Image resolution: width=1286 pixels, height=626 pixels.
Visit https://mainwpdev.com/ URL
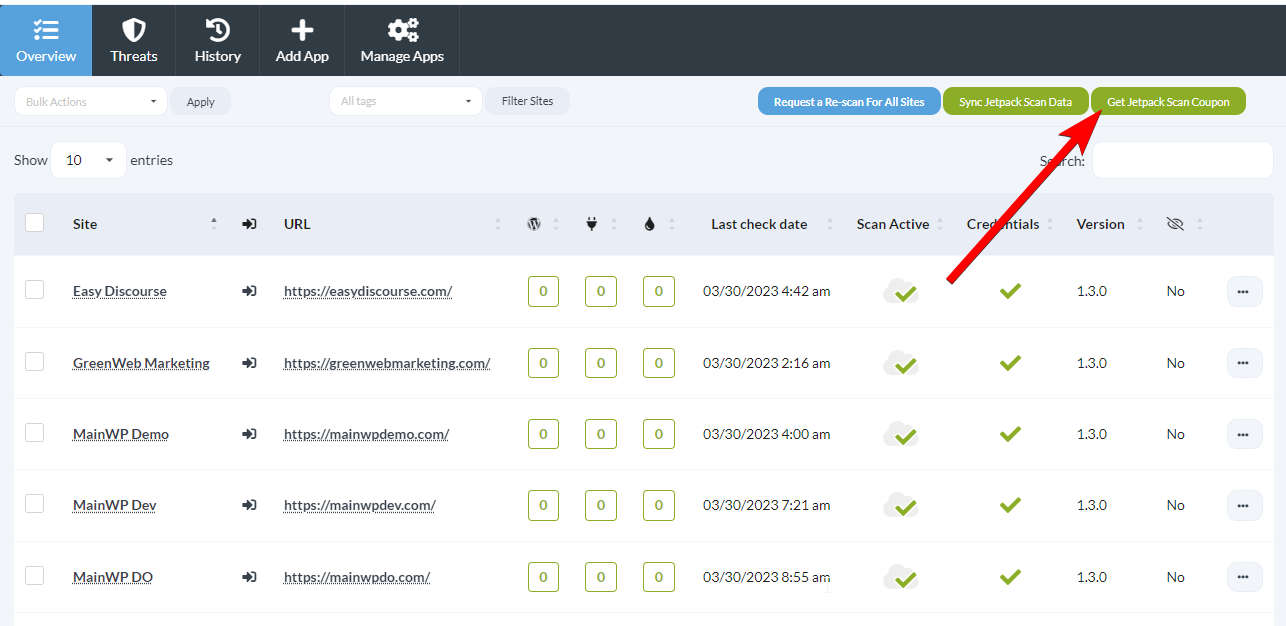360,505
